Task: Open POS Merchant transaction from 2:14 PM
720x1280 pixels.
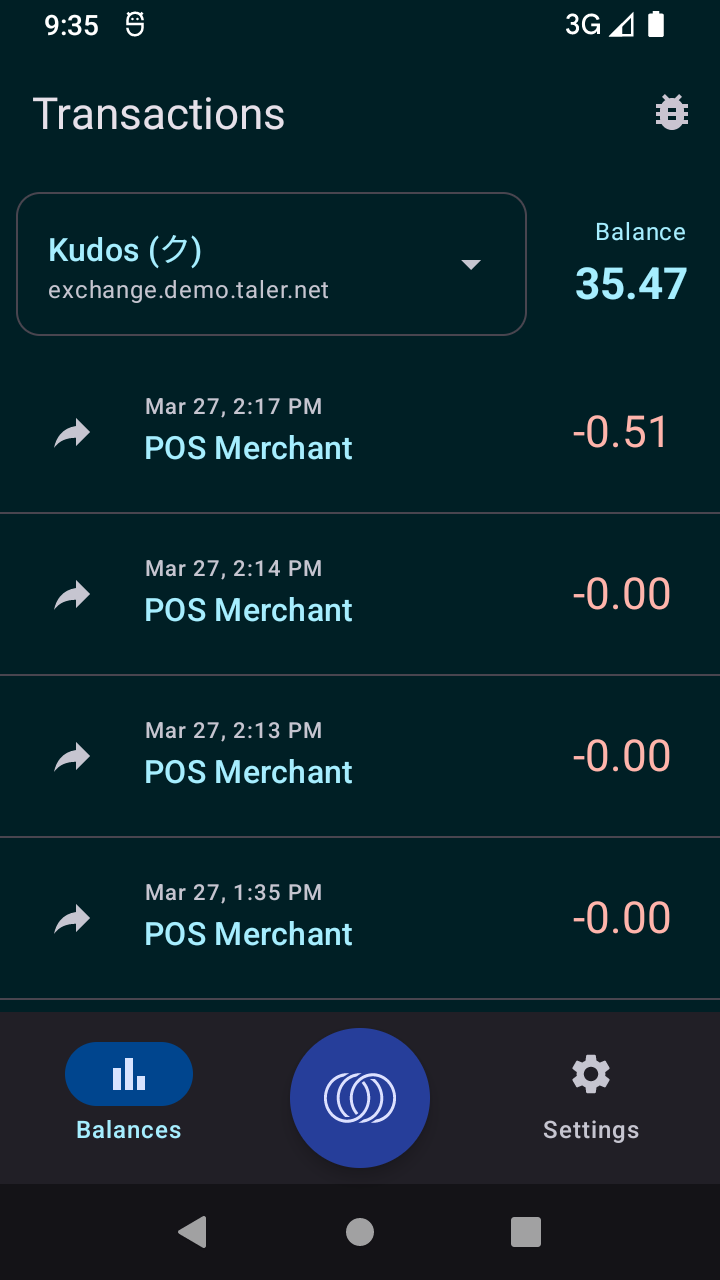Action: pyautogui.click(x=360, y=595)
